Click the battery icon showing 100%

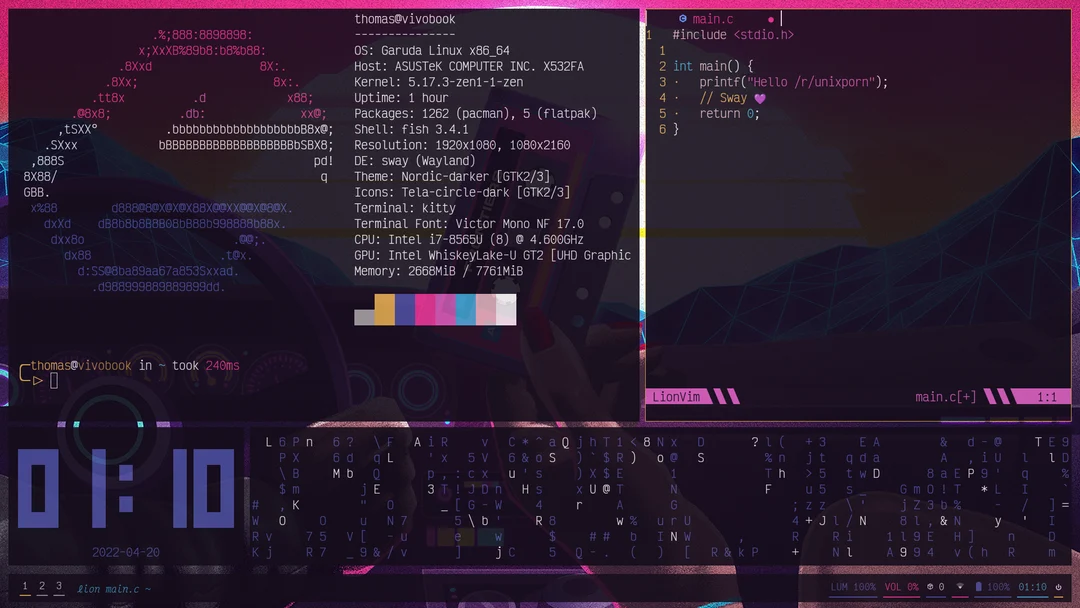(979, 587)
